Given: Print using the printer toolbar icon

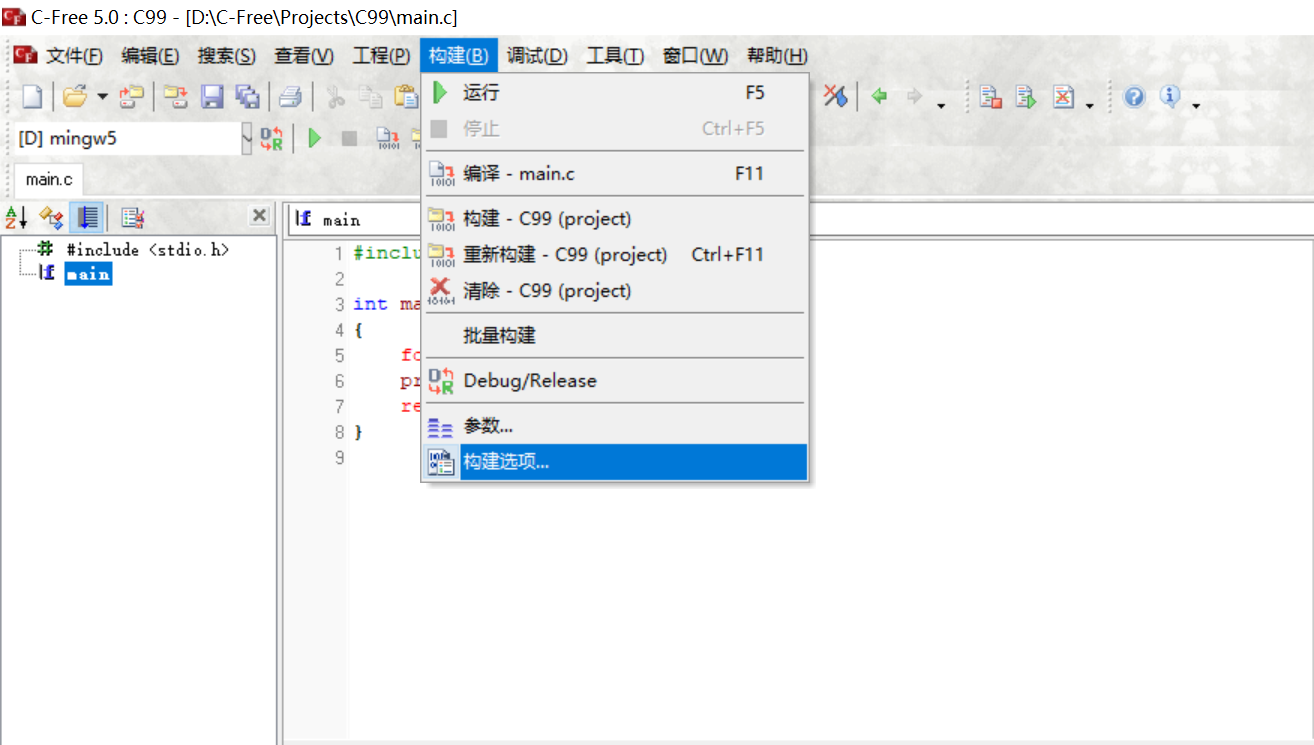Looking at the screenshot, I should 290,97.
